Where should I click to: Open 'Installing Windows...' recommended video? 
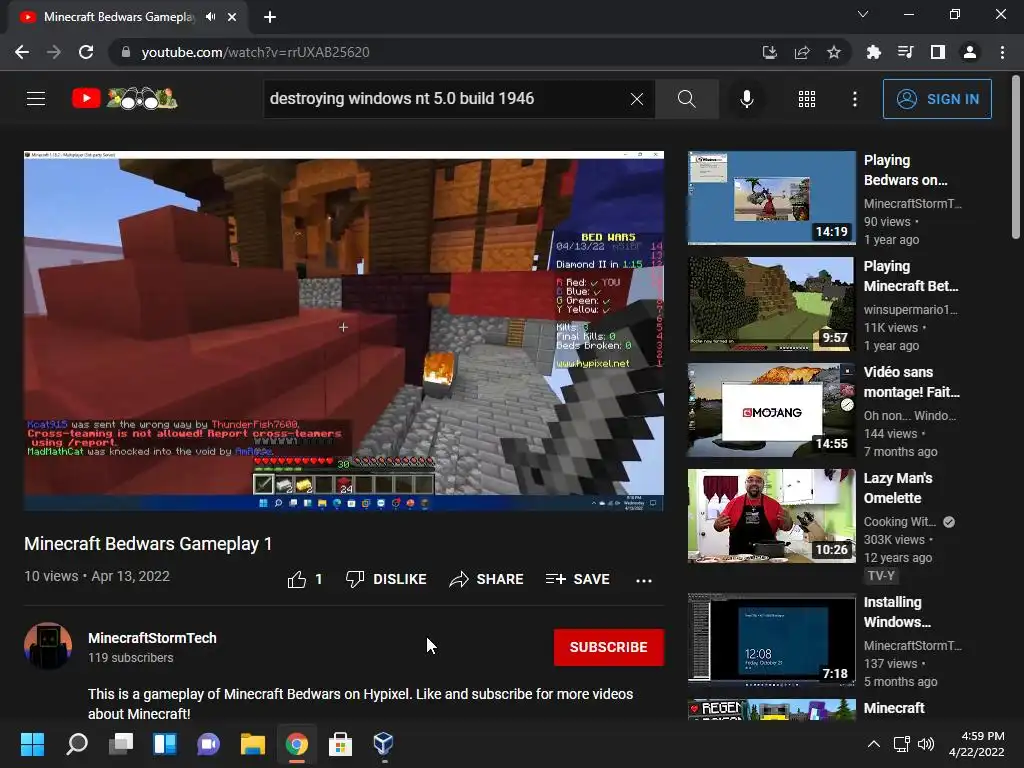point(897,612)
